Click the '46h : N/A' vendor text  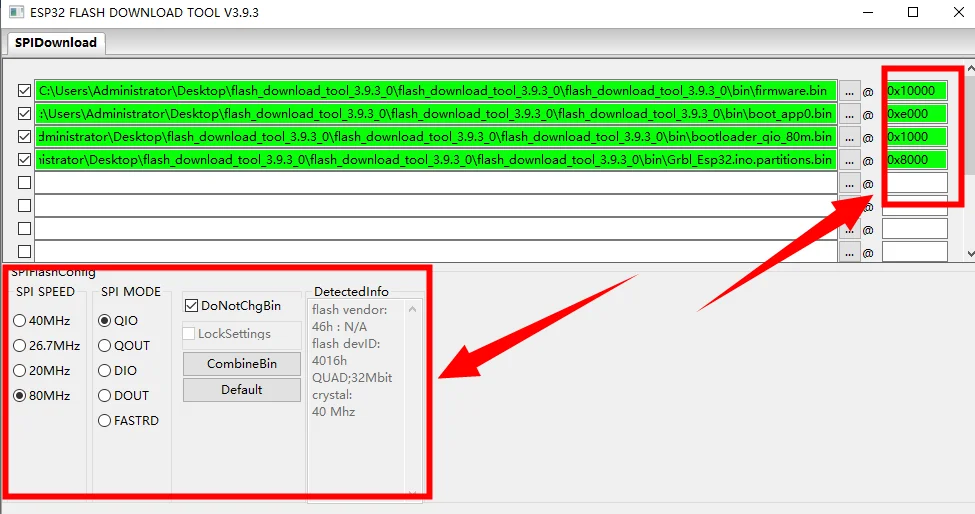(340, 326)
